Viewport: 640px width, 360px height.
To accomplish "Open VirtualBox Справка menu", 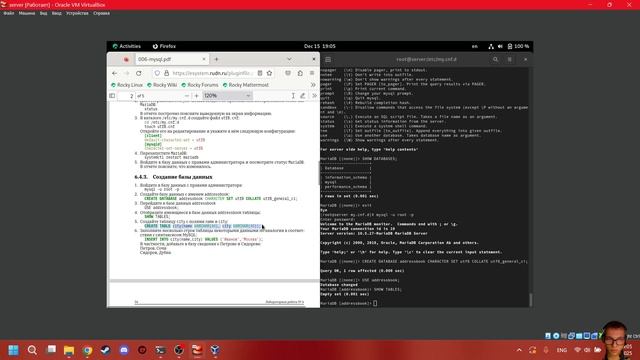I will pos(101,13).
